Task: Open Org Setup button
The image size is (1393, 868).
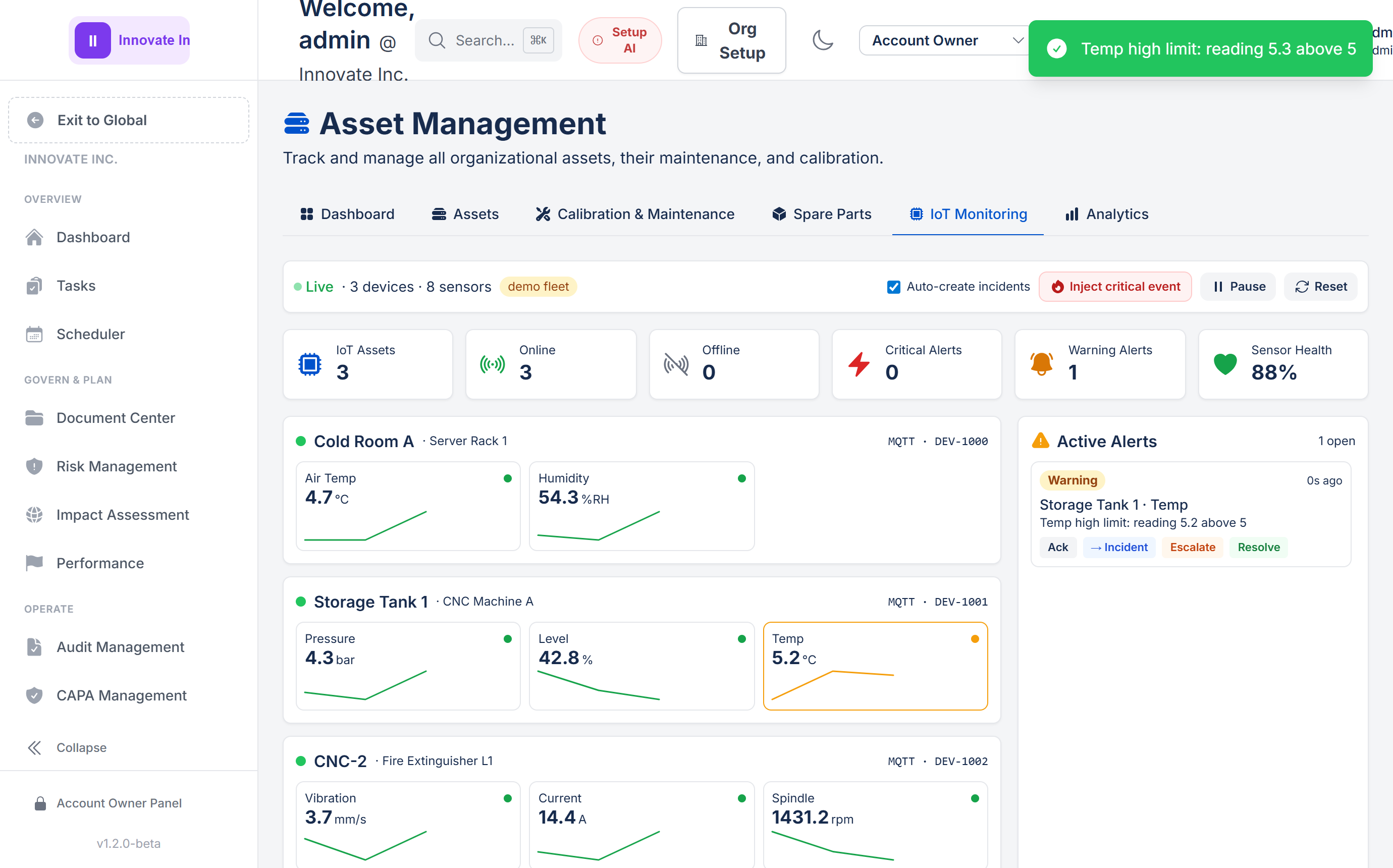Action: click(x=731, y=40)
